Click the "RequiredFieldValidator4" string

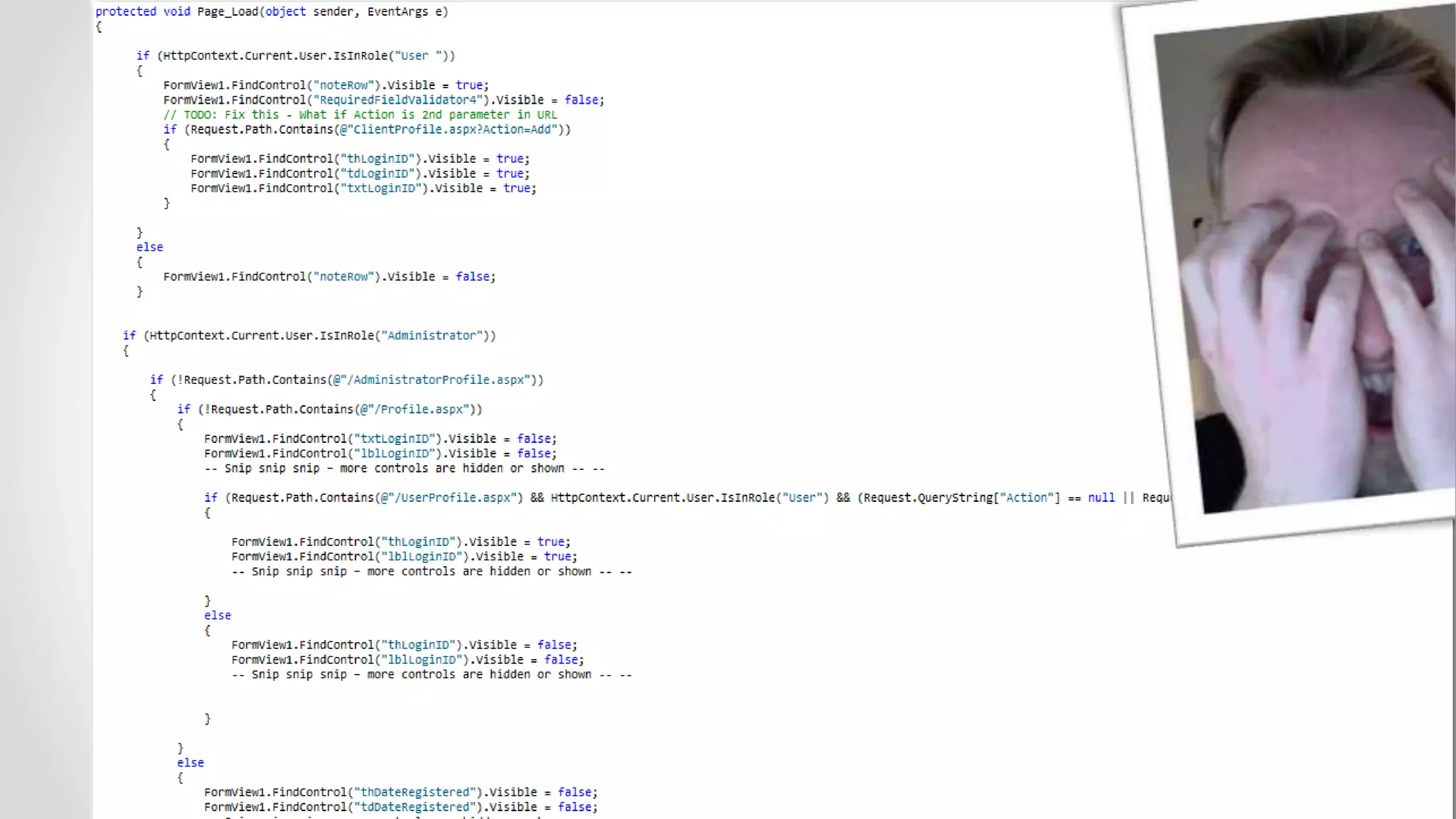coord(398,100)
